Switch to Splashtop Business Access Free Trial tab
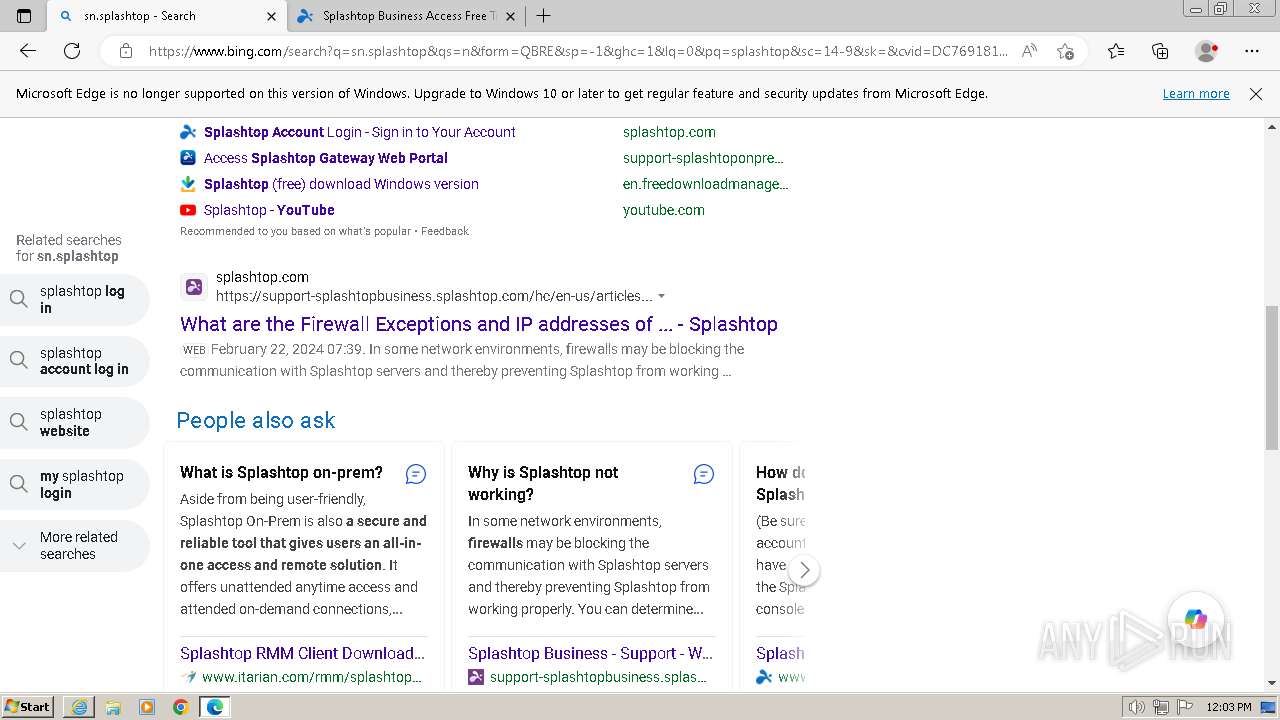The height and width of the screenshot is (720, 1280). [405, 16]
